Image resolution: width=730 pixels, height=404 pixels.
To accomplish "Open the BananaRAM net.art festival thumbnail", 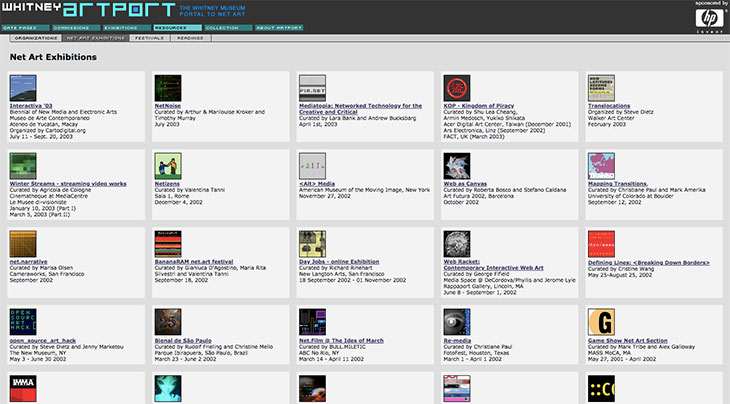I will tap(168, 244).
